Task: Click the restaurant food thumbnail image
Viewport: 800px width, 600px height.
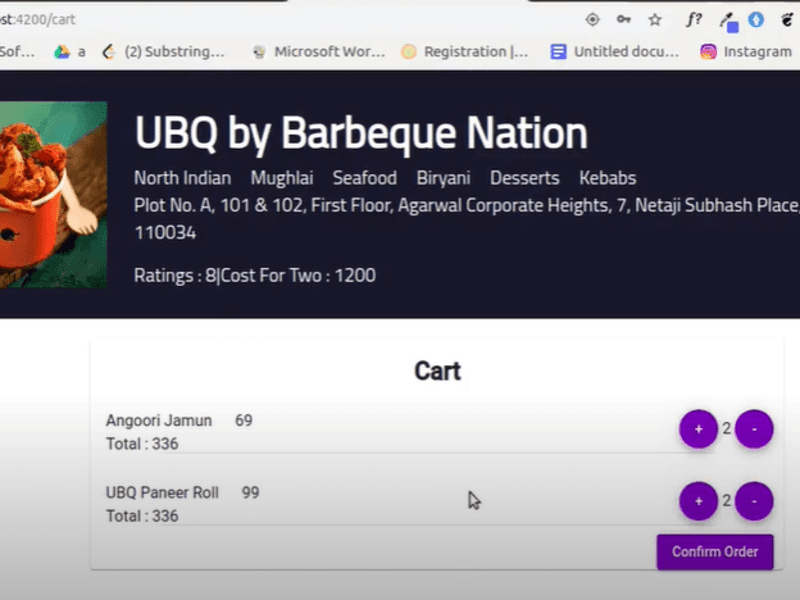Action: tap(54, 194)
